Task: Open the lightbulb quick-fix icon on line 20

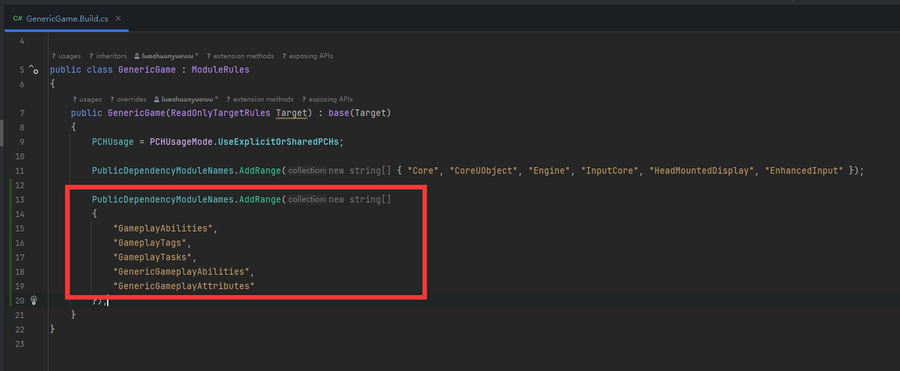Action: [x=34, y=299]
